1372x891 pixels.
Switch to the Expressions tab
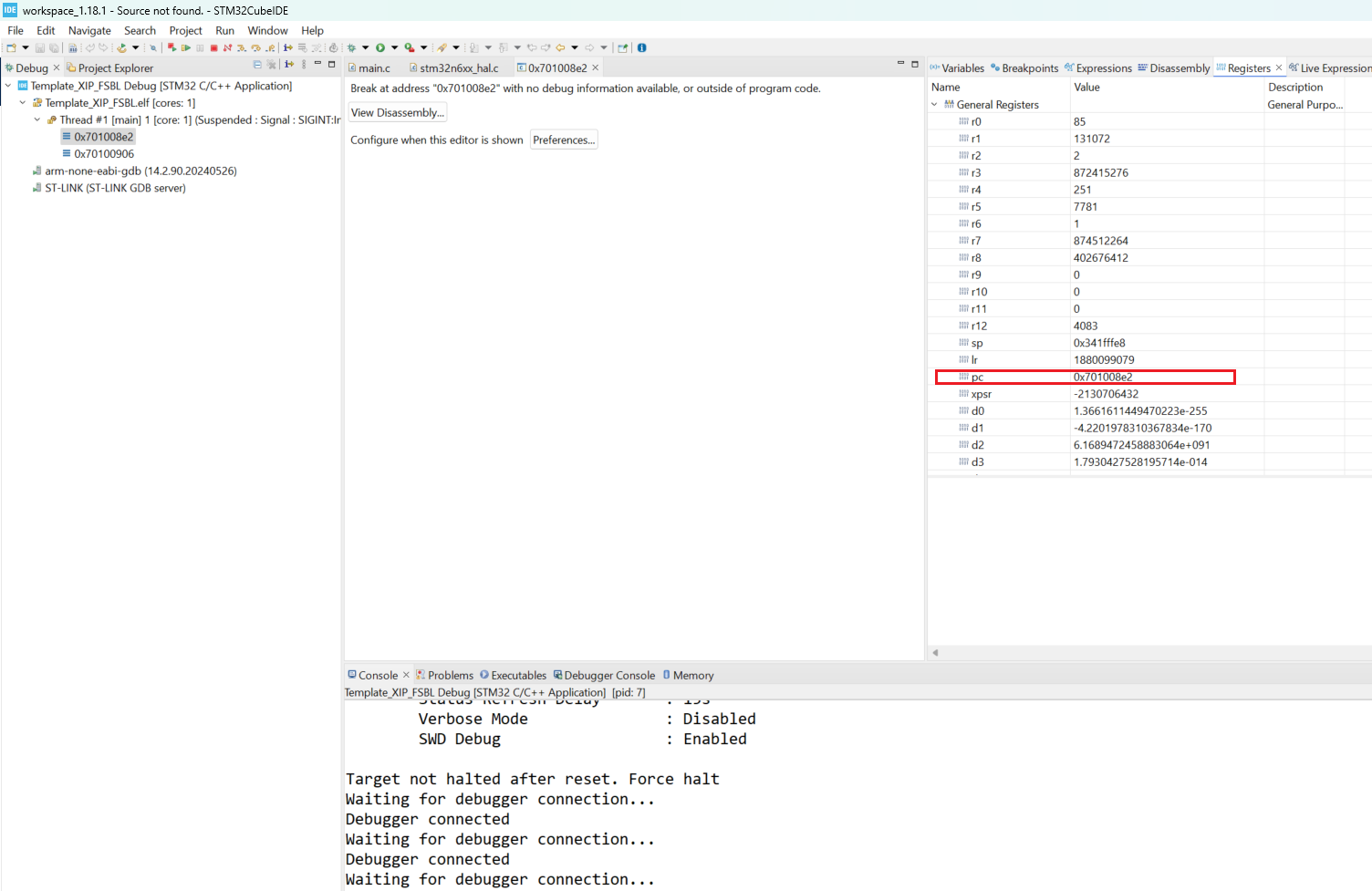[1098, 68]
